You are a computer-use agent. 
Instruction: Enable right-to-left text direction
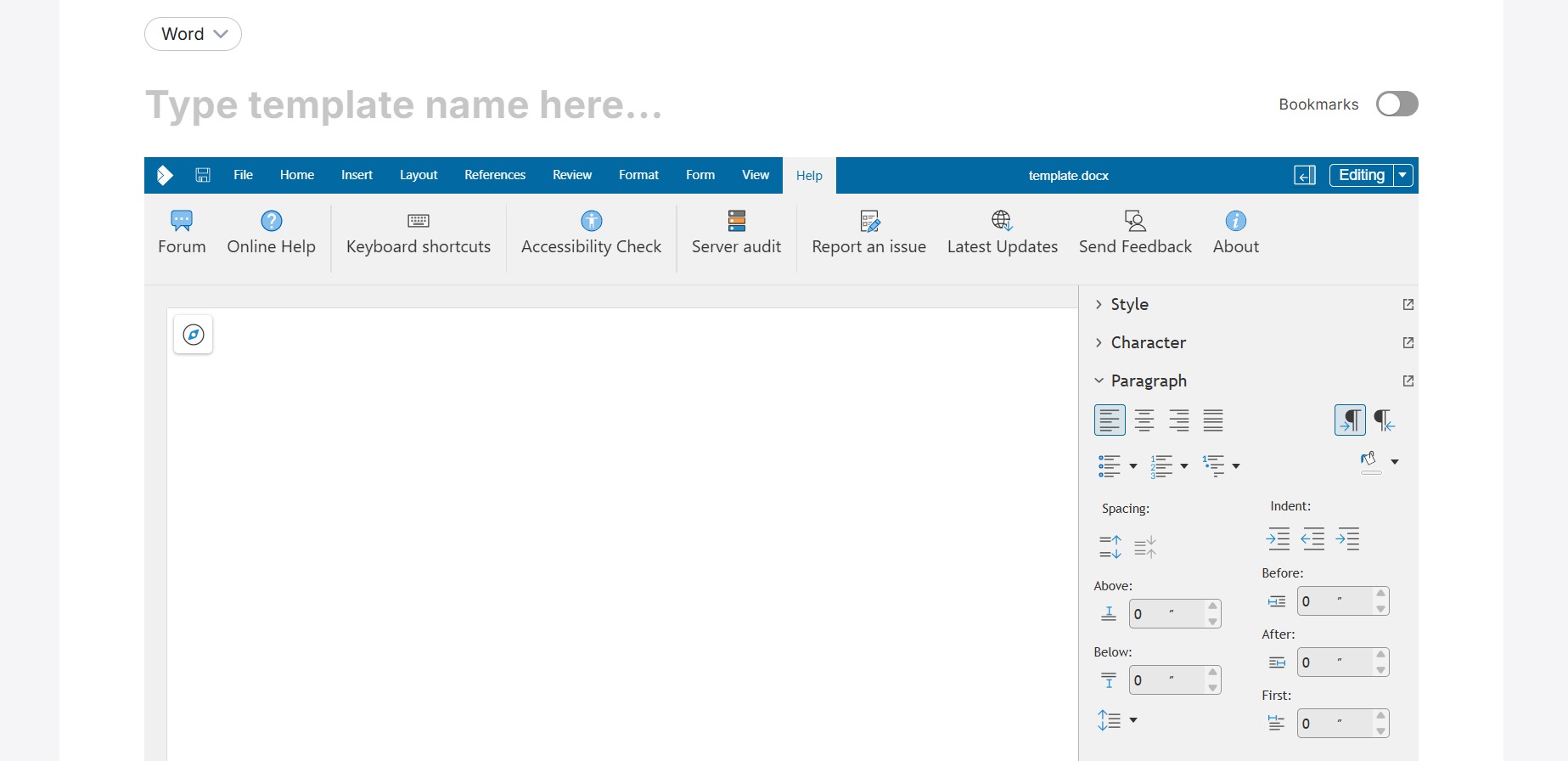(x=1384, y=420)
